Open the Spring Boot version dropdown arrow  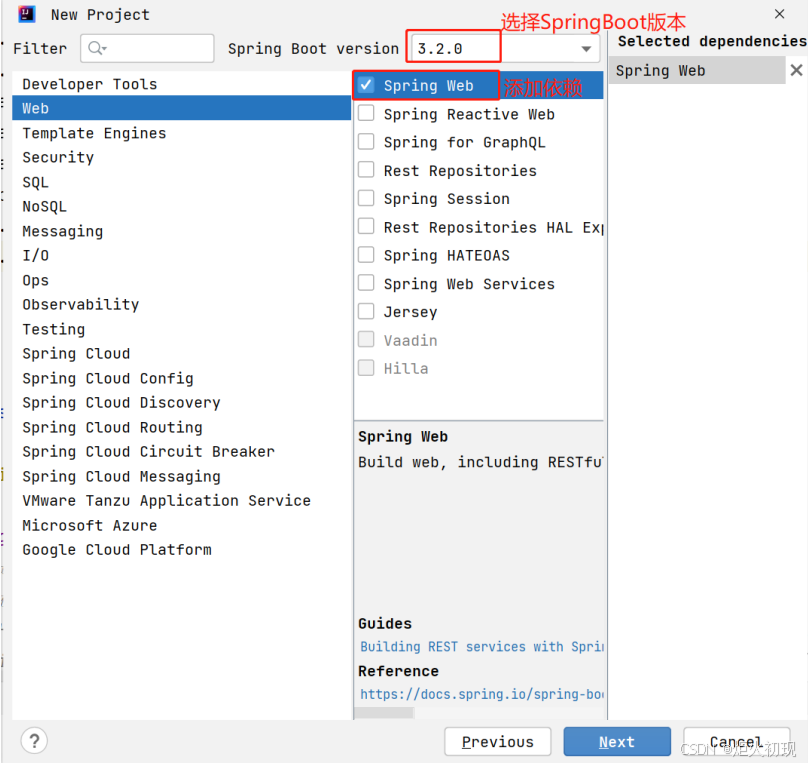[586, 49]
